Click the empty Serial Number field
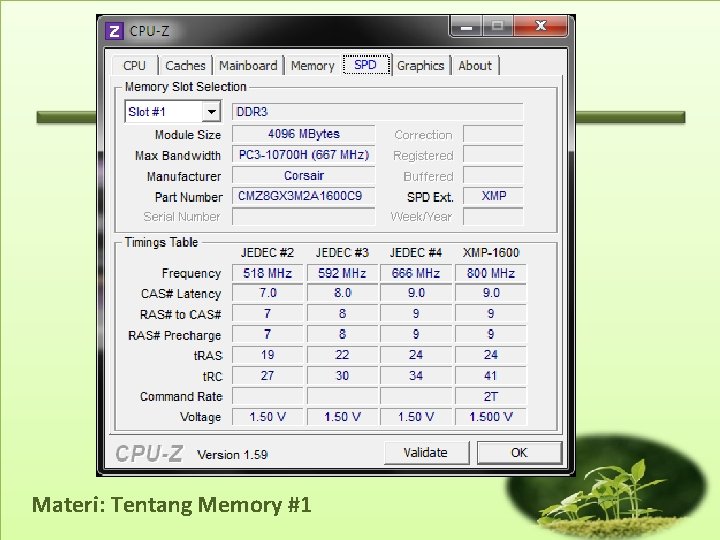Screen dimensions: 720x540 click(304, 216)
